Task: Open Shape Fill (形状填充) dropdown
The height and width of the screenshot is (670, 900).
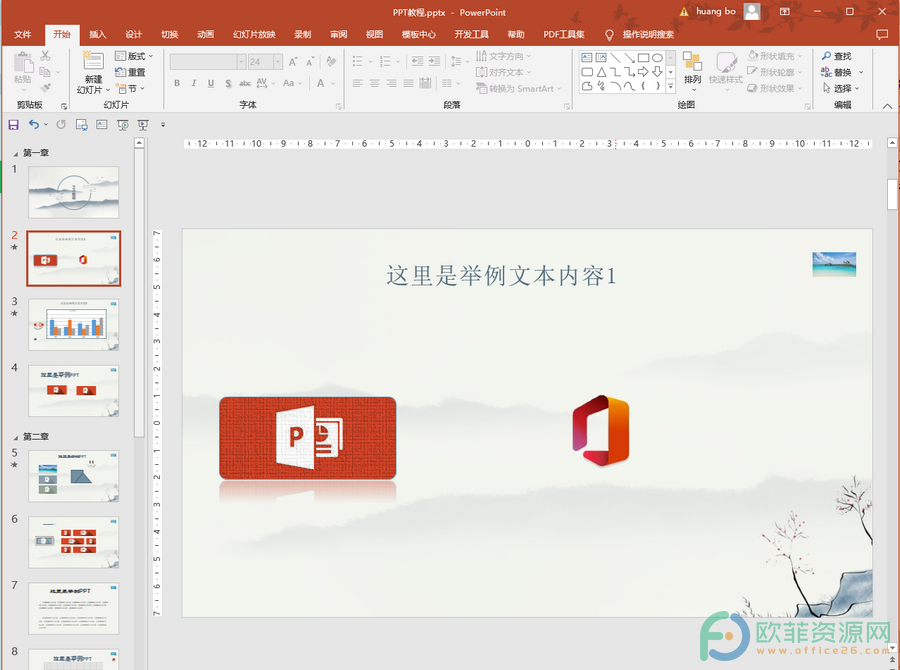Action: pos(775,56)
